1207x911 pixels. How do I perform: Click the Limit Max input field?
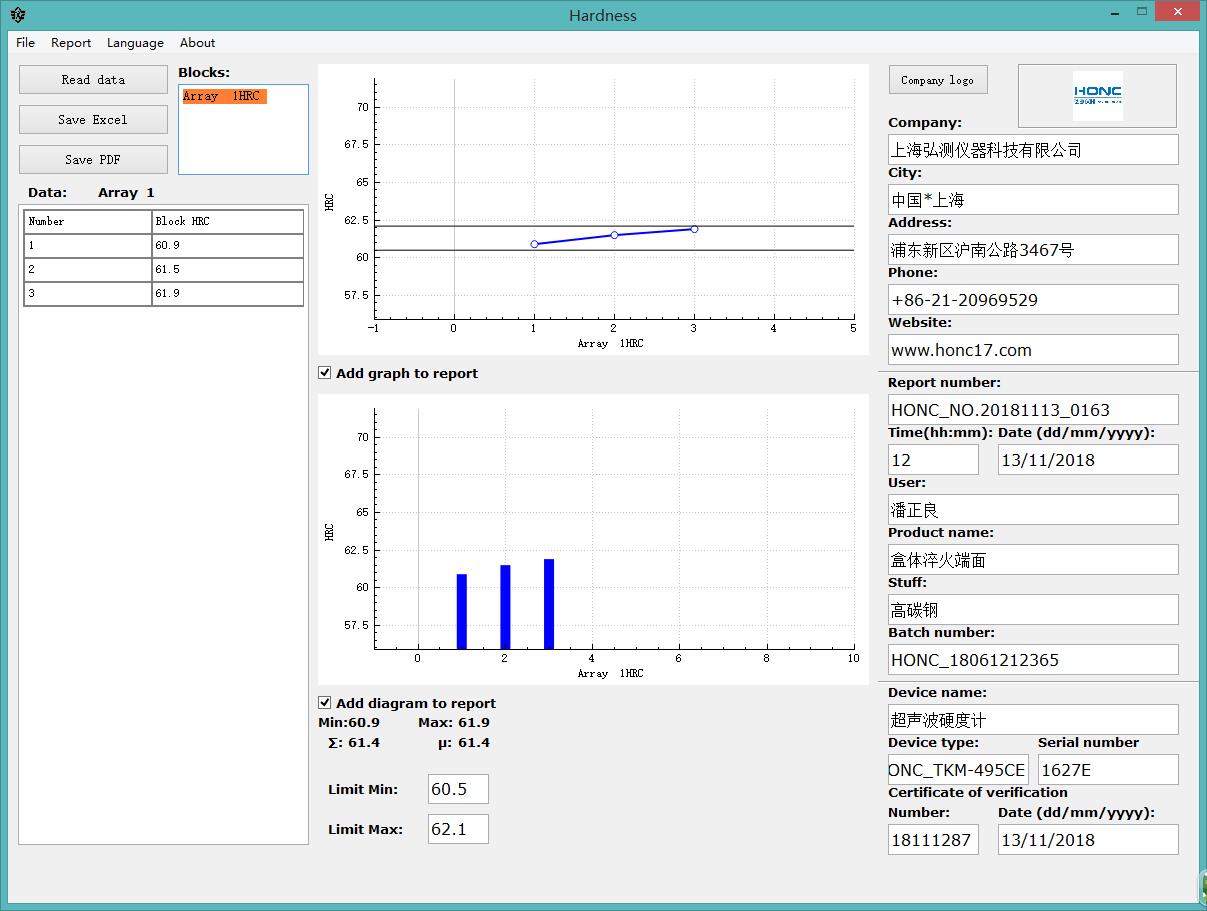458,829
